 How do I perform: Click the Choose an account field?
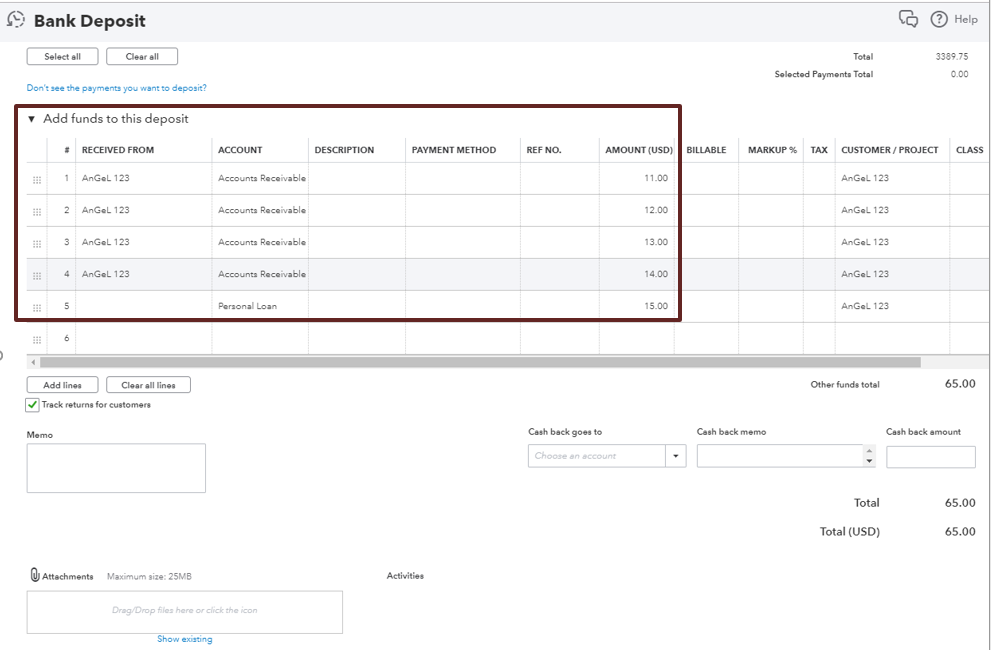(x=597, y=456)
